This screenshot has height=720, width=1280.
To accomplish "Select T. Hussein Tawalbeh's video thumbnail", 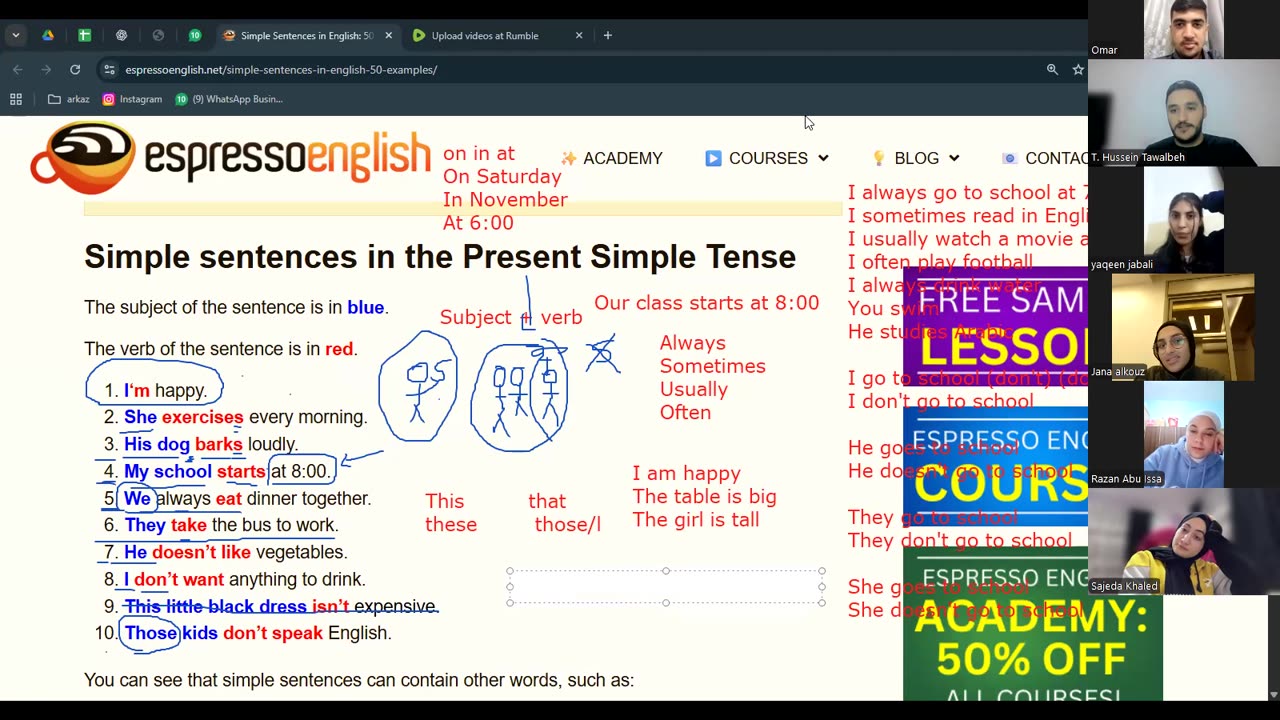I will coord(1184,113).
